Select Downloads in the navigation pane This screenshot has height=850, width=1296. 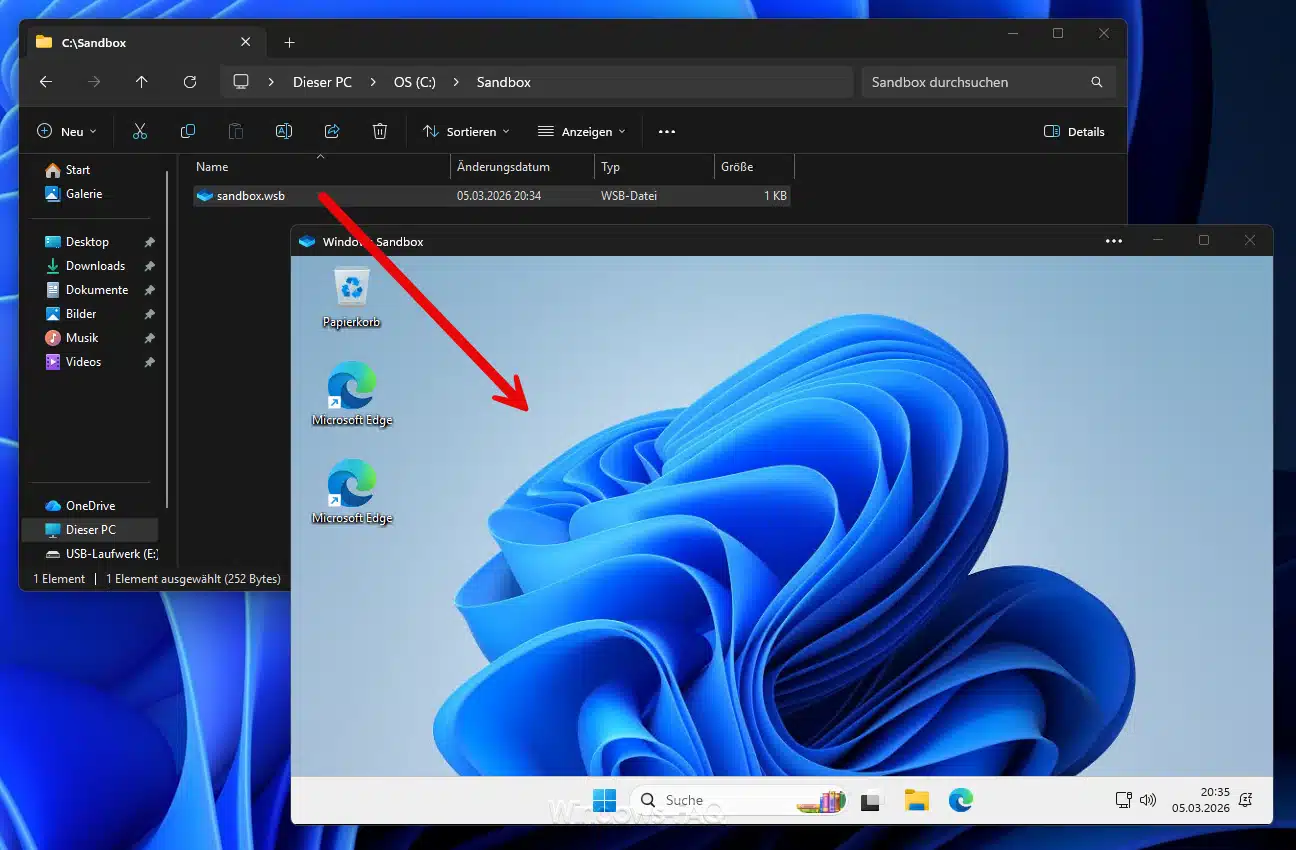pos(95,266)
